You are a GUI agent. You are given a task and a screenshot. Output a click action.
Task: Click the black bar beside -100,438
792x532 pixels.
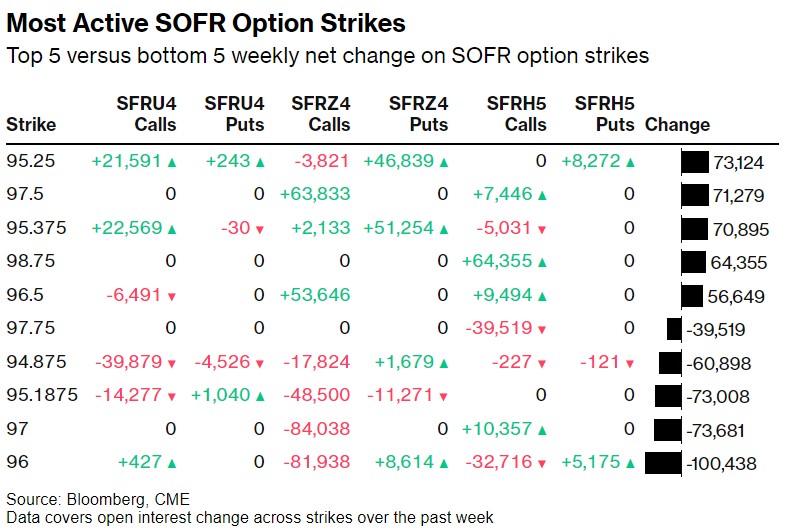tap(663, 464)
